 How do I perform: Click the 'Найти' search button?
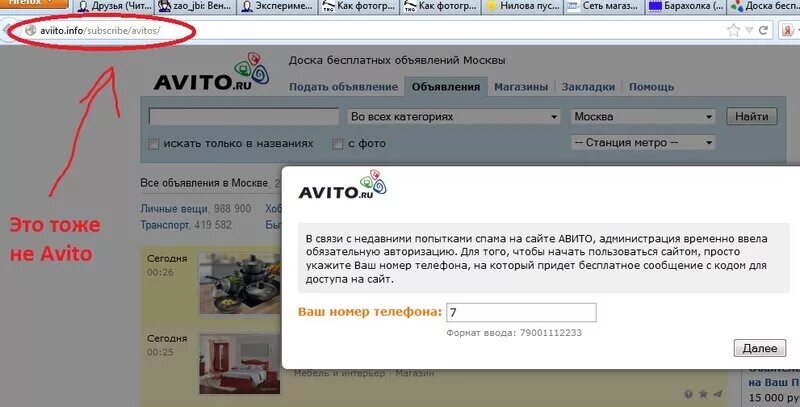coord(752,116)
